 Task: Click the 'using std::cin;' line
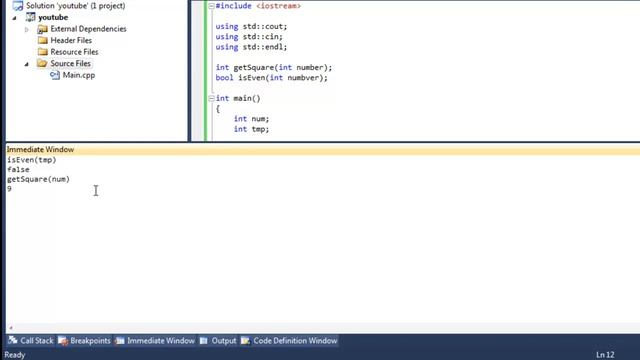point(249,37)
